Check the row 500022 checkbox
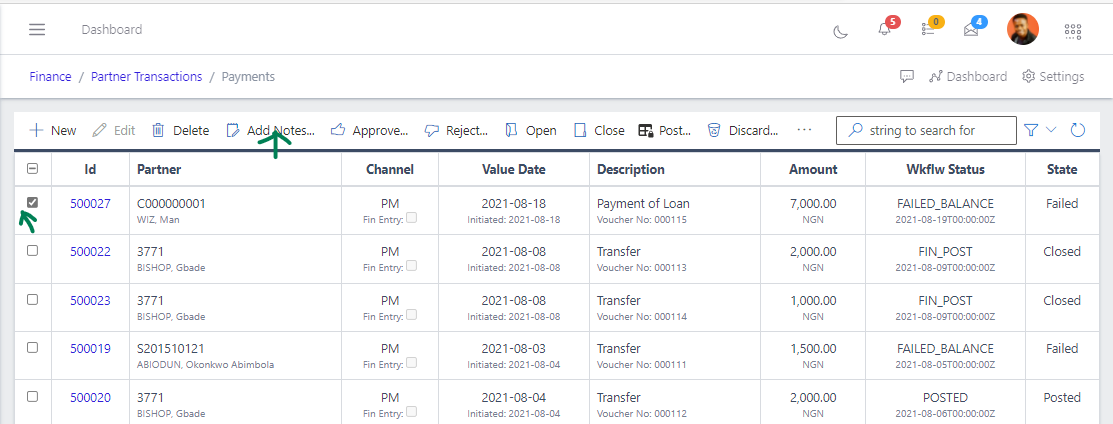The width and height of the screenshot is (1113, 424). (32, 251)
